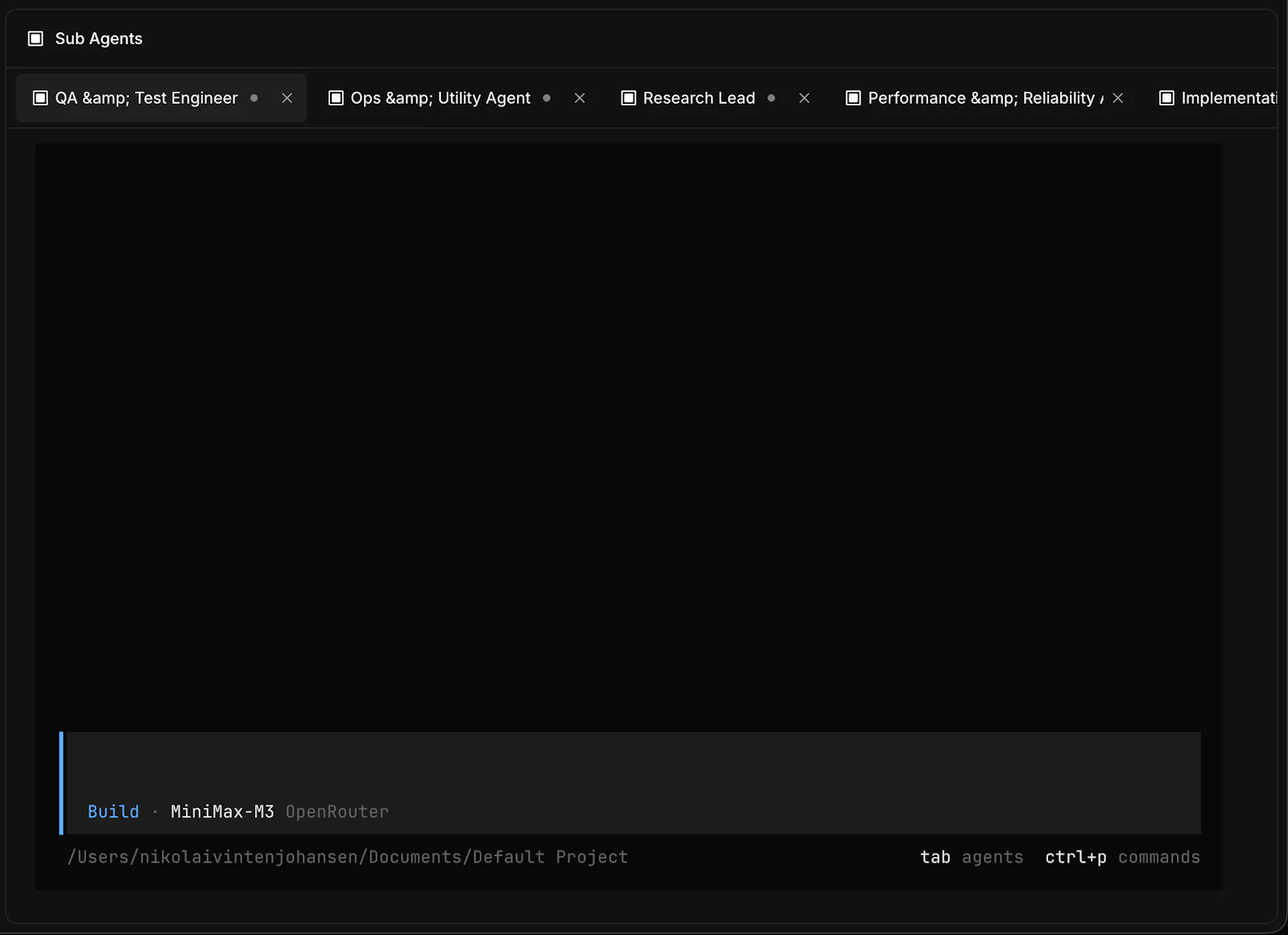Click the QA & Test Engineer tab icon
This screenshot has height=935, width=1288.
(40, 98)
